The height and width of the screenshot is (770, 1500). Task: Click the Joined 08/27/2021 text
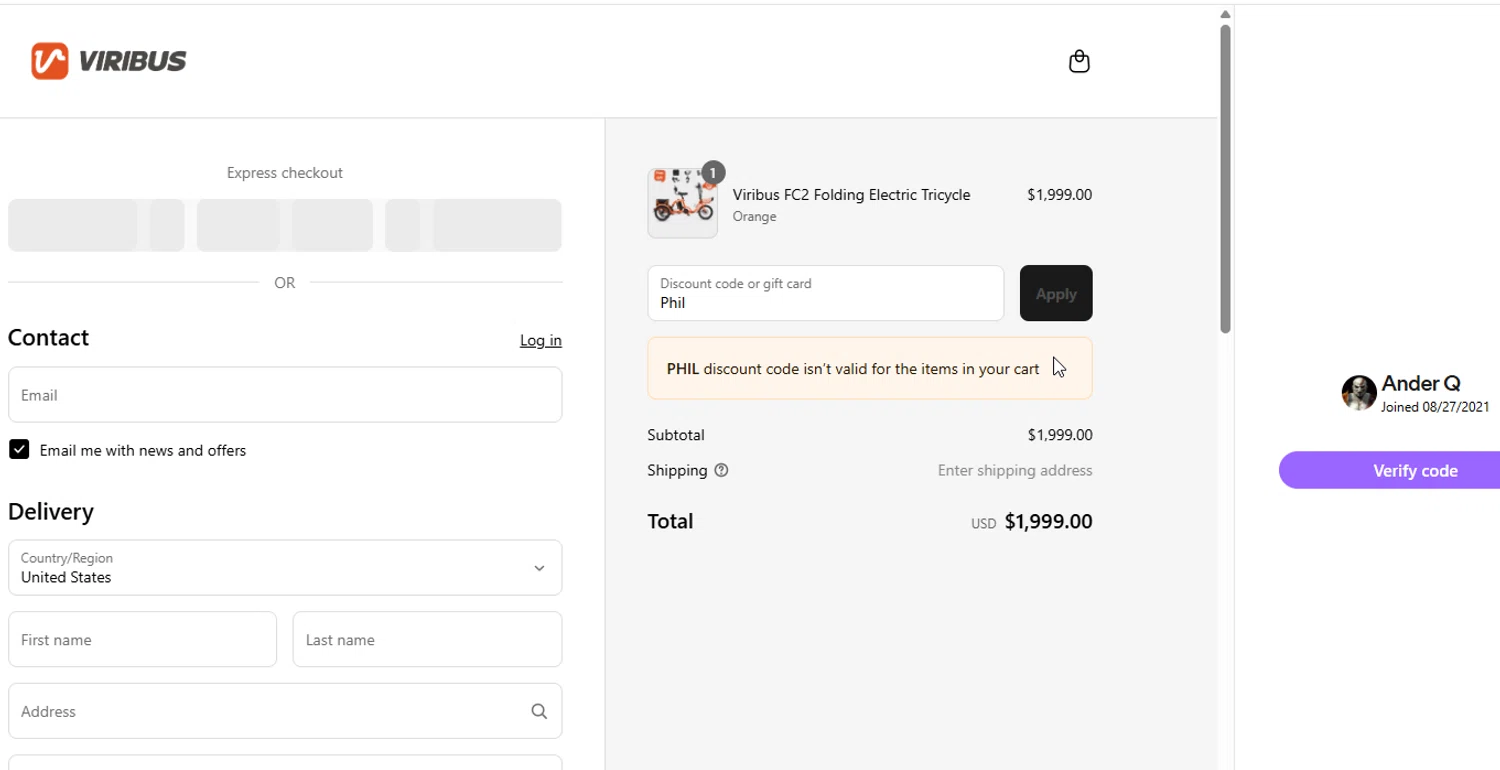(1435, 407)
